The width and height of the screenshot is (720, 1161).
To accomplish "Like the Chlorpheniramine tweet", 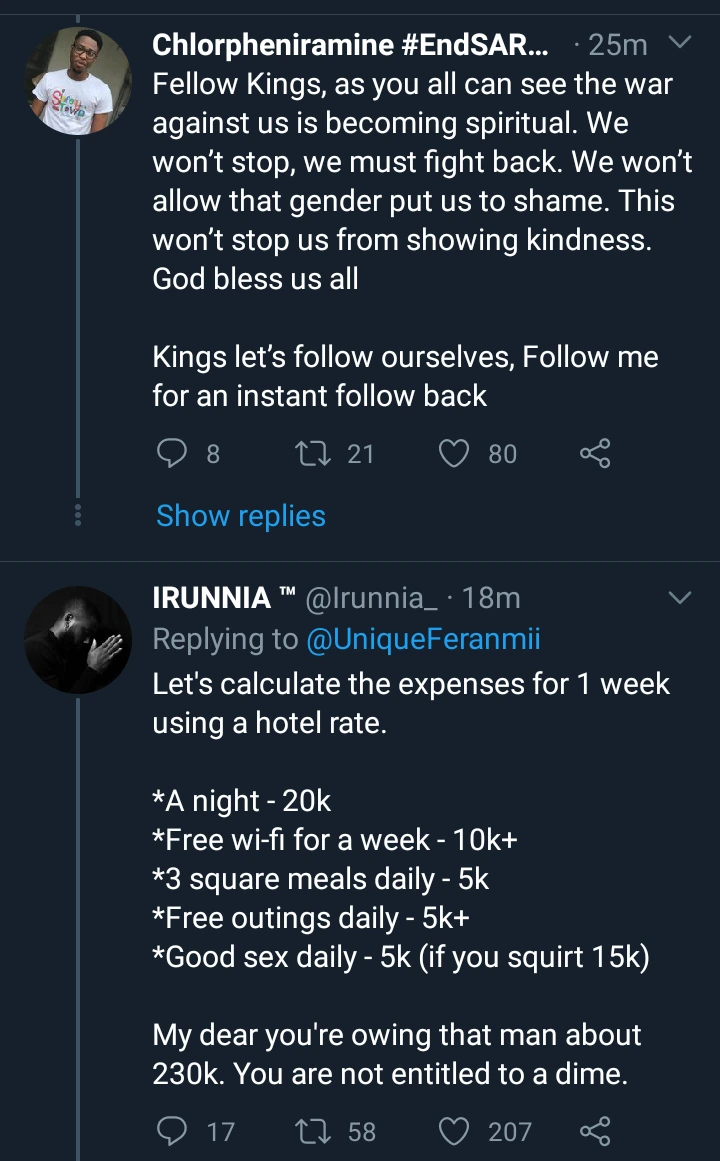I will [455, 454].
